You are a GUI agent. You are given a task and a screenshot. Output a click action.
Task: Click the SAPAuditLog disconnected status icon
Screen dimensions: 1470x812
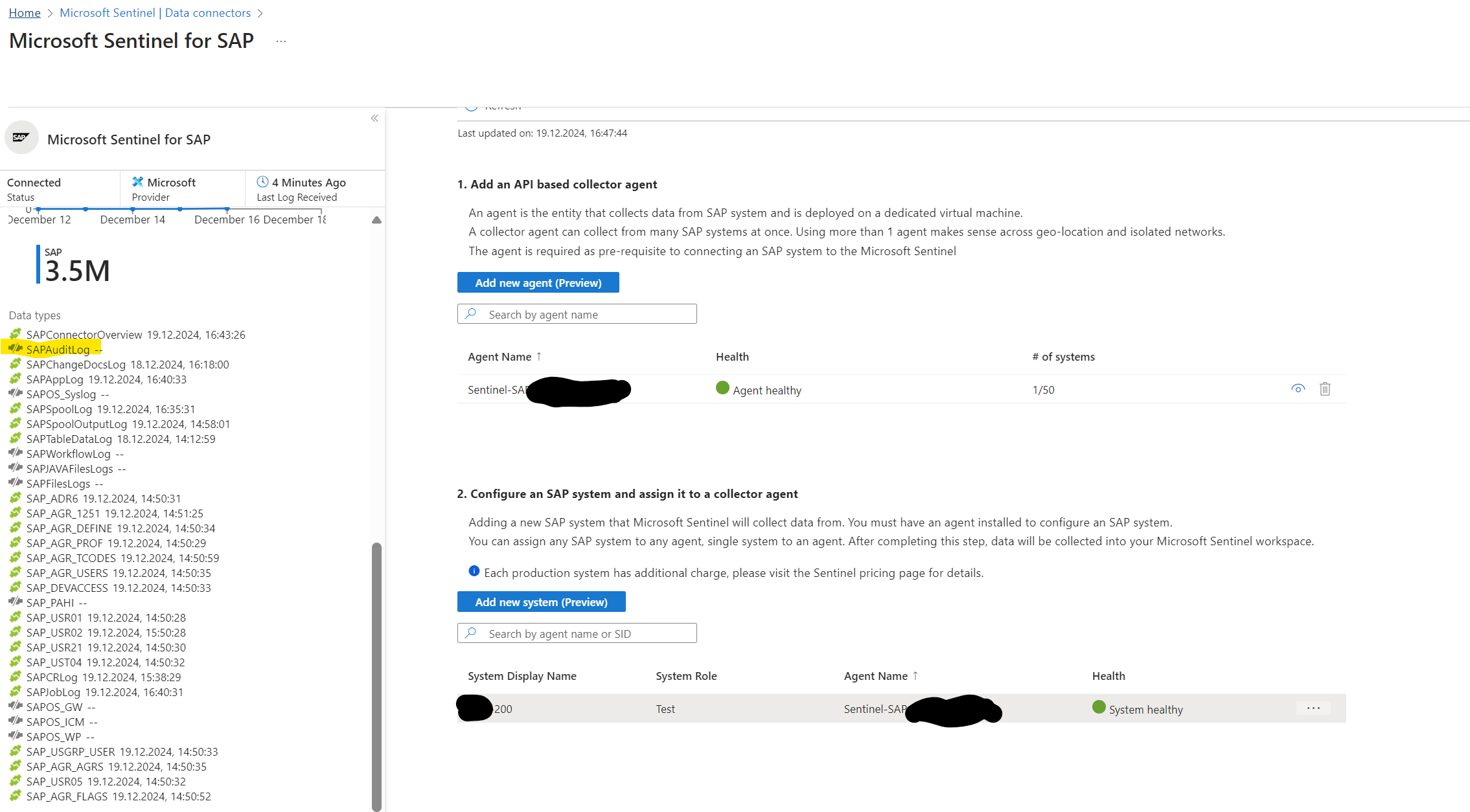(16, 348)
